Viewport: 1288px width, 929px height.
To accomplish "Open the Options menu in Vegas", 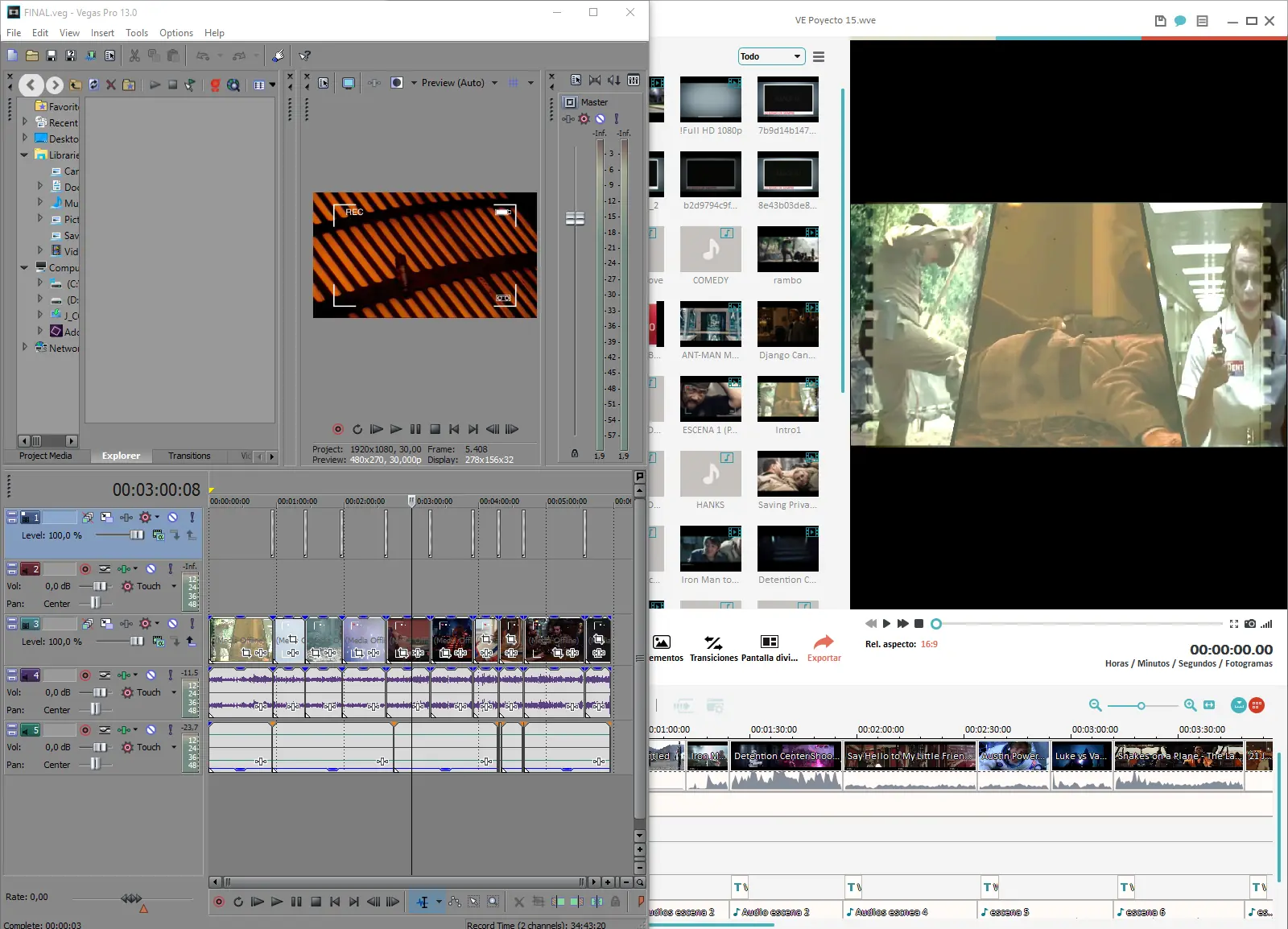I will [176, 33].
